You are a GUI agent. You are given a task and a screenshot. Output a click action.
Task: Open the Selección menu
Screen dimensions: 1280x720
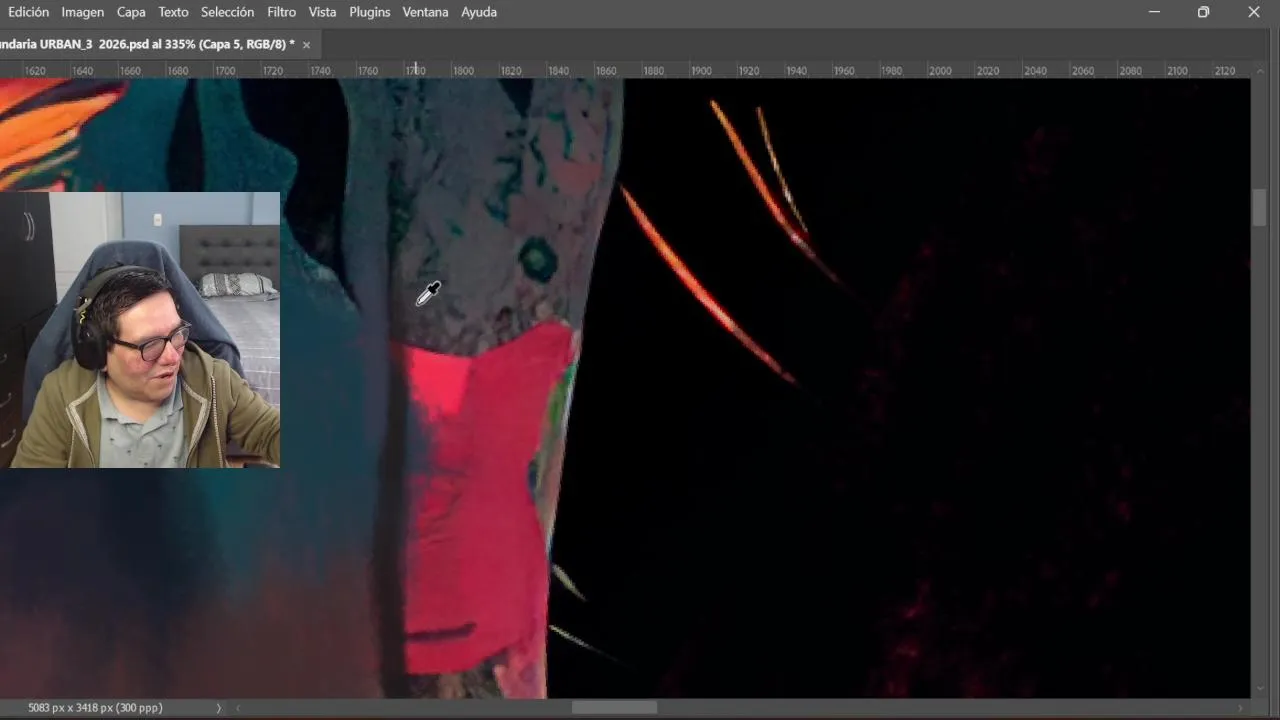227,12
